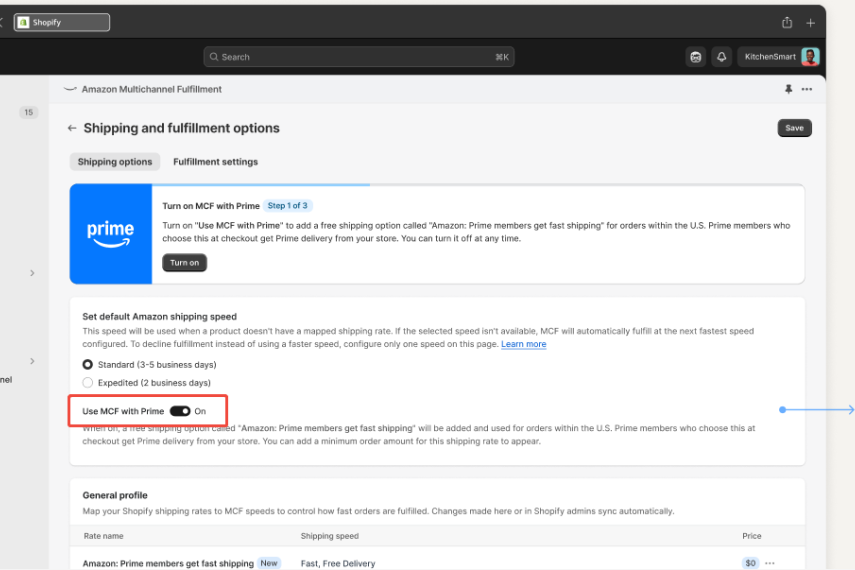Click the Step 1 of 3 badge
The height and width of the screenshot is (570, 855).
pyautogui.click(x=287, y=206)
